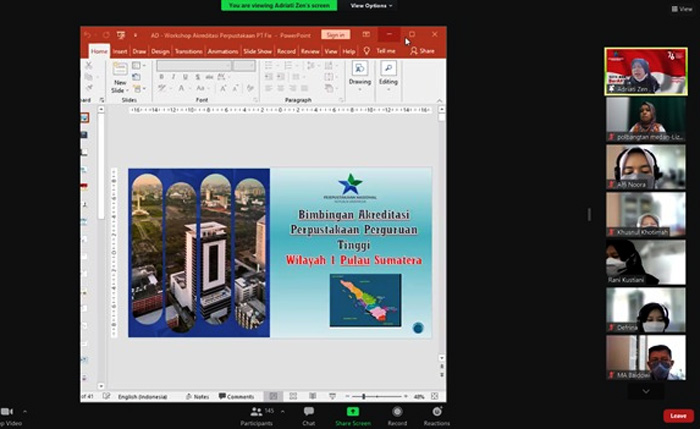Click the Format Painter icon
Viewport: 700px width, 429px height.
coord(88,88)
